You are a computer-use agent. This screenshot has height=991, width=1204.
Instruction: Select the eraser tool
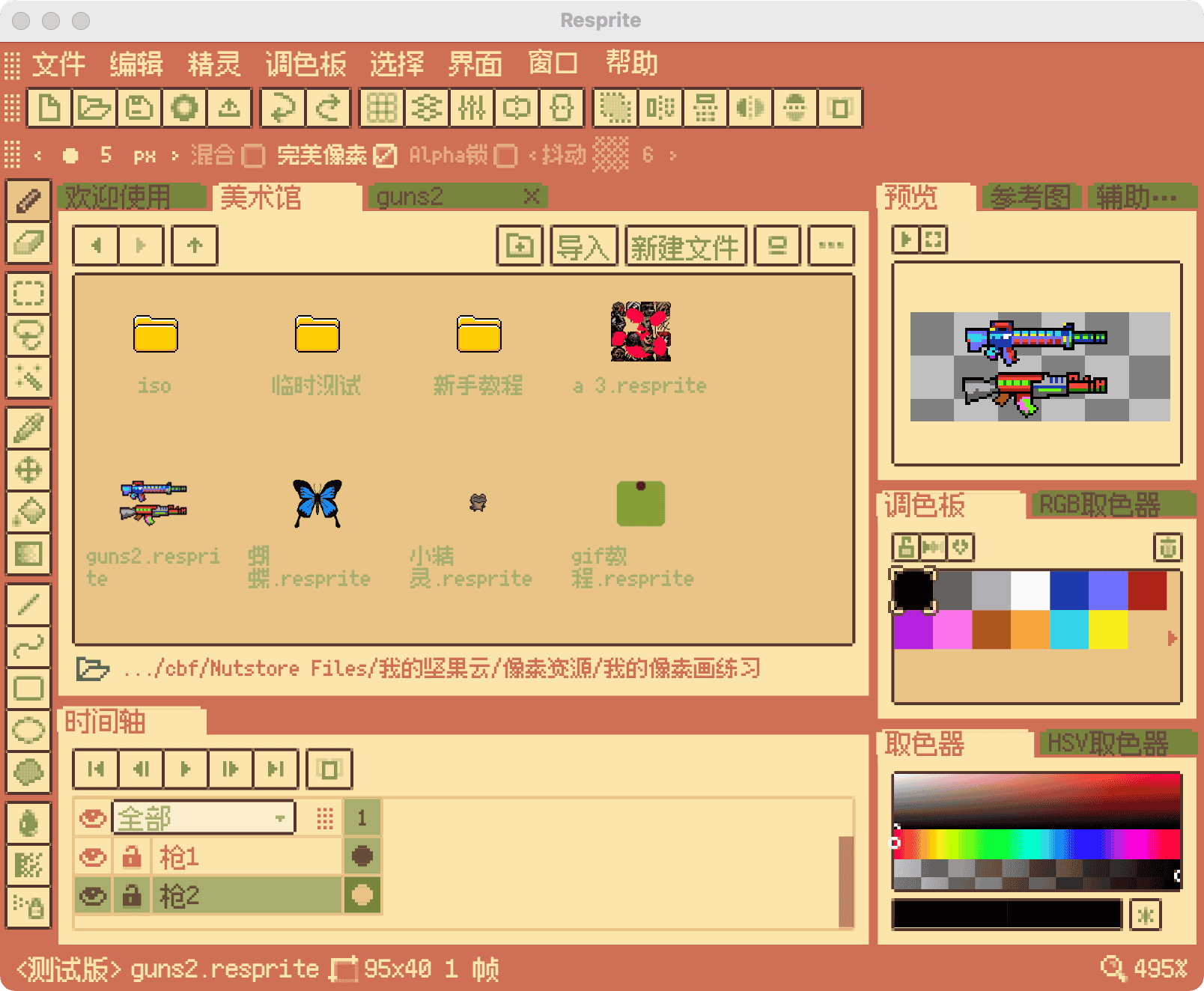click(28, 243)
